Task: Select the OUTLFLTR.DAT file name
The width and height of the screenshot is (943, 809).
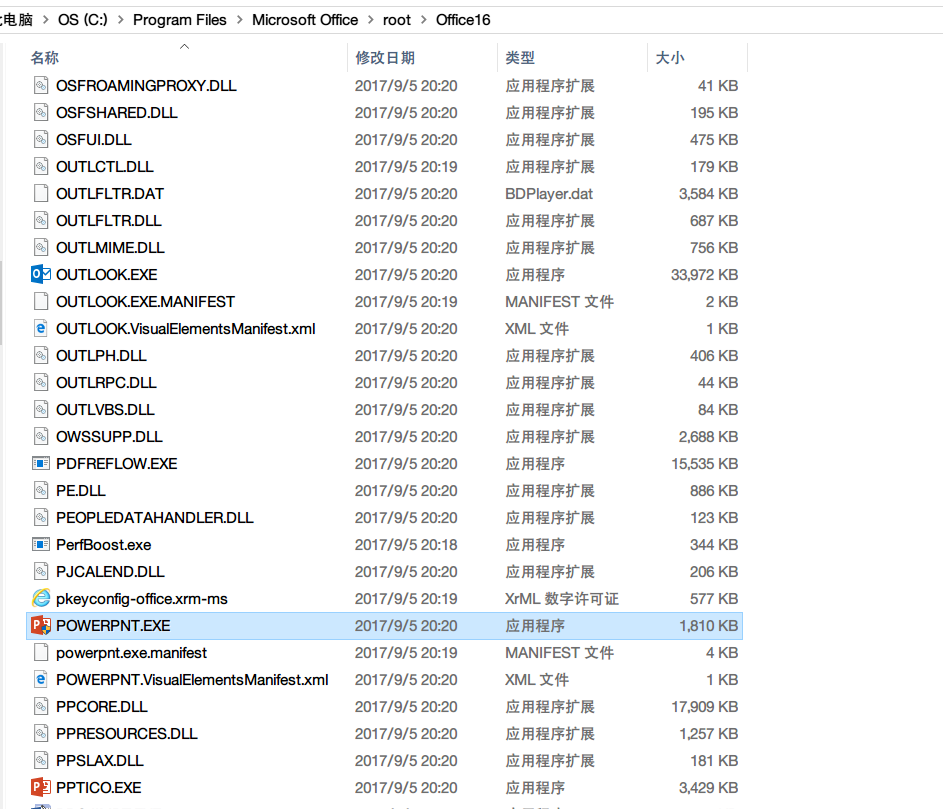Action: (x=109, y=193)
